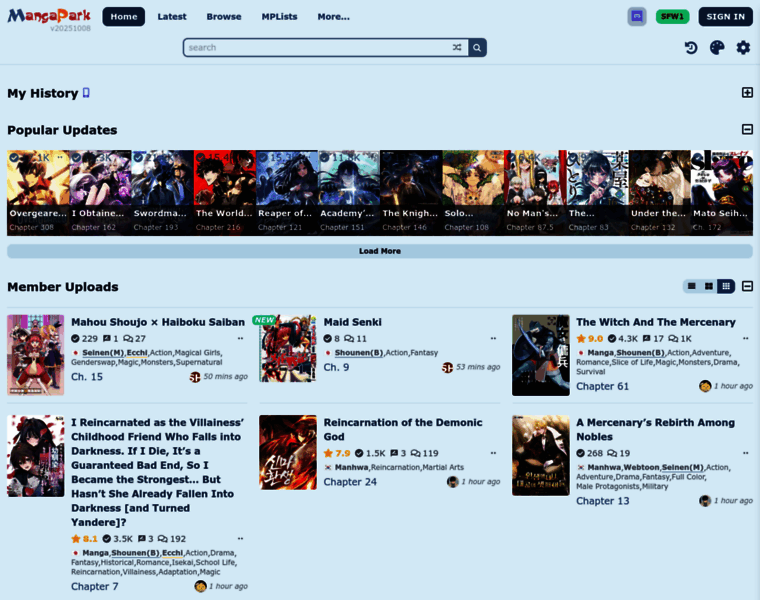Open I Reincarnated as the Villainess' title
The height and width of the screenshot is (600, 760).
click(x=158, y=473)
